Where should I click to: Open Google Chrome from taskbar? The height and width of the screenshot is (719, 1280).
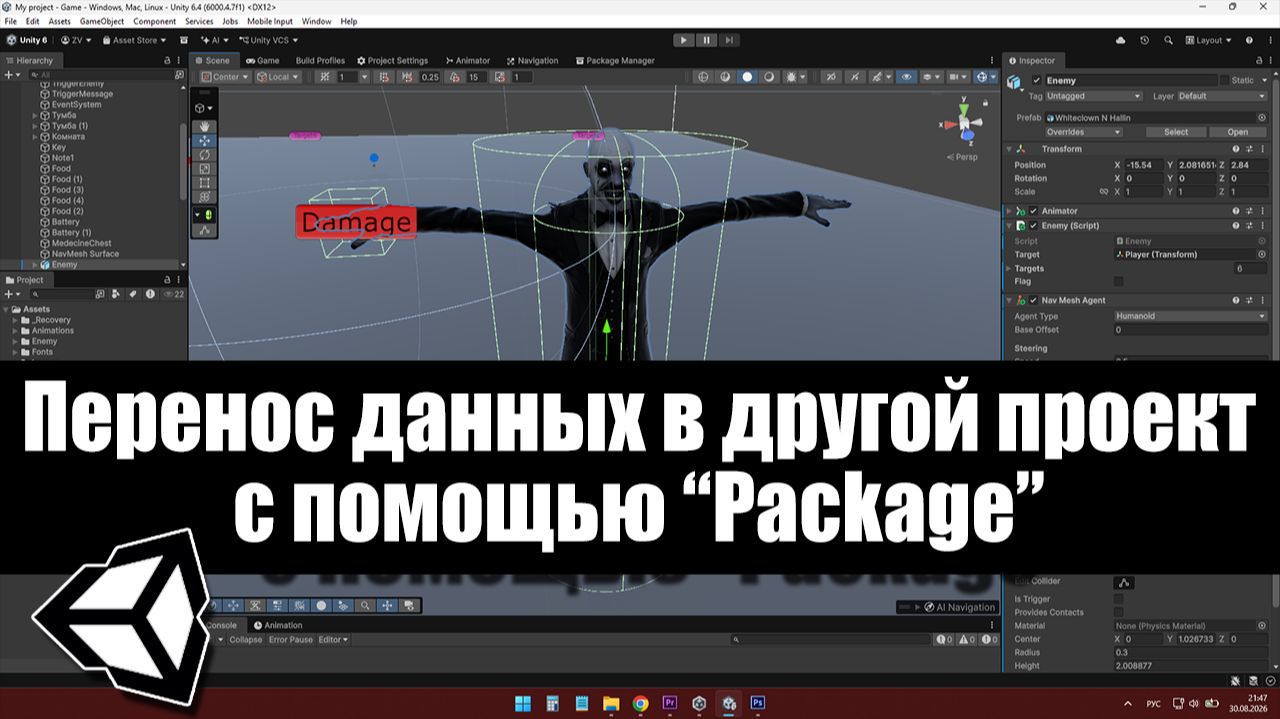point(640,703)
